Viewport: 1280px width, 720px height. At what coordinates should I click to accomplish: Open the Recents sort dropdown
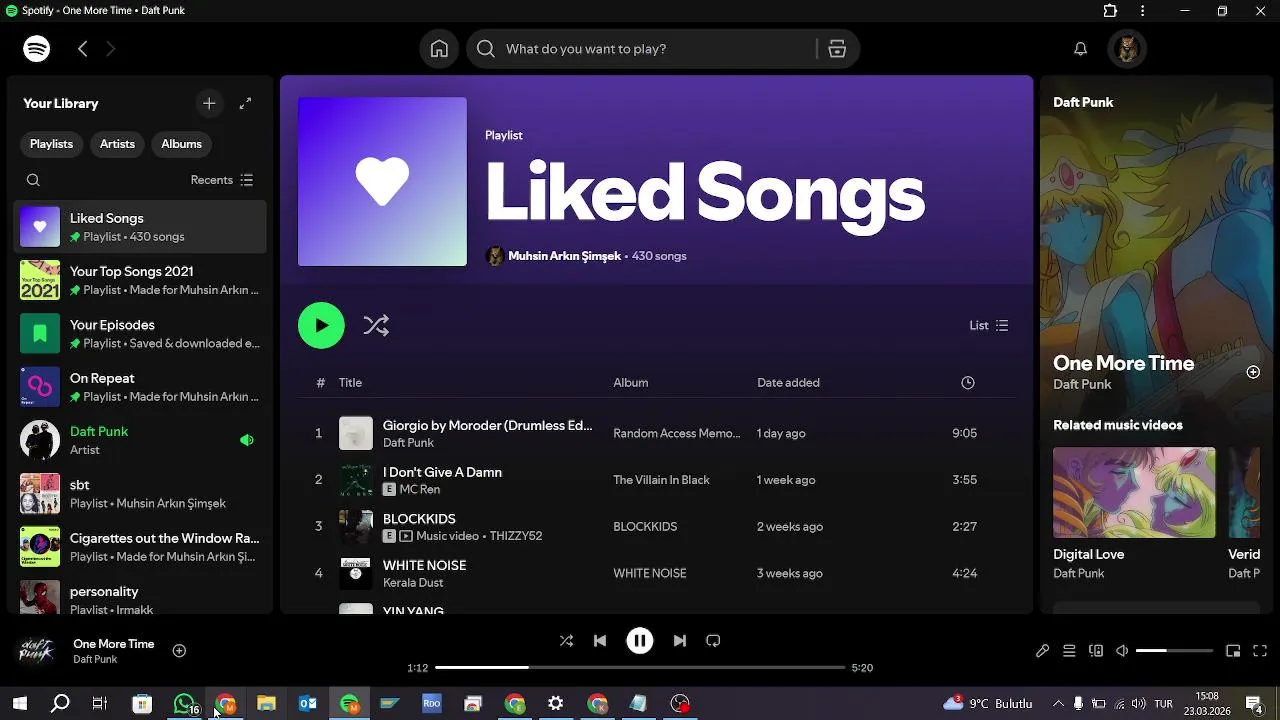click(222, 180)
